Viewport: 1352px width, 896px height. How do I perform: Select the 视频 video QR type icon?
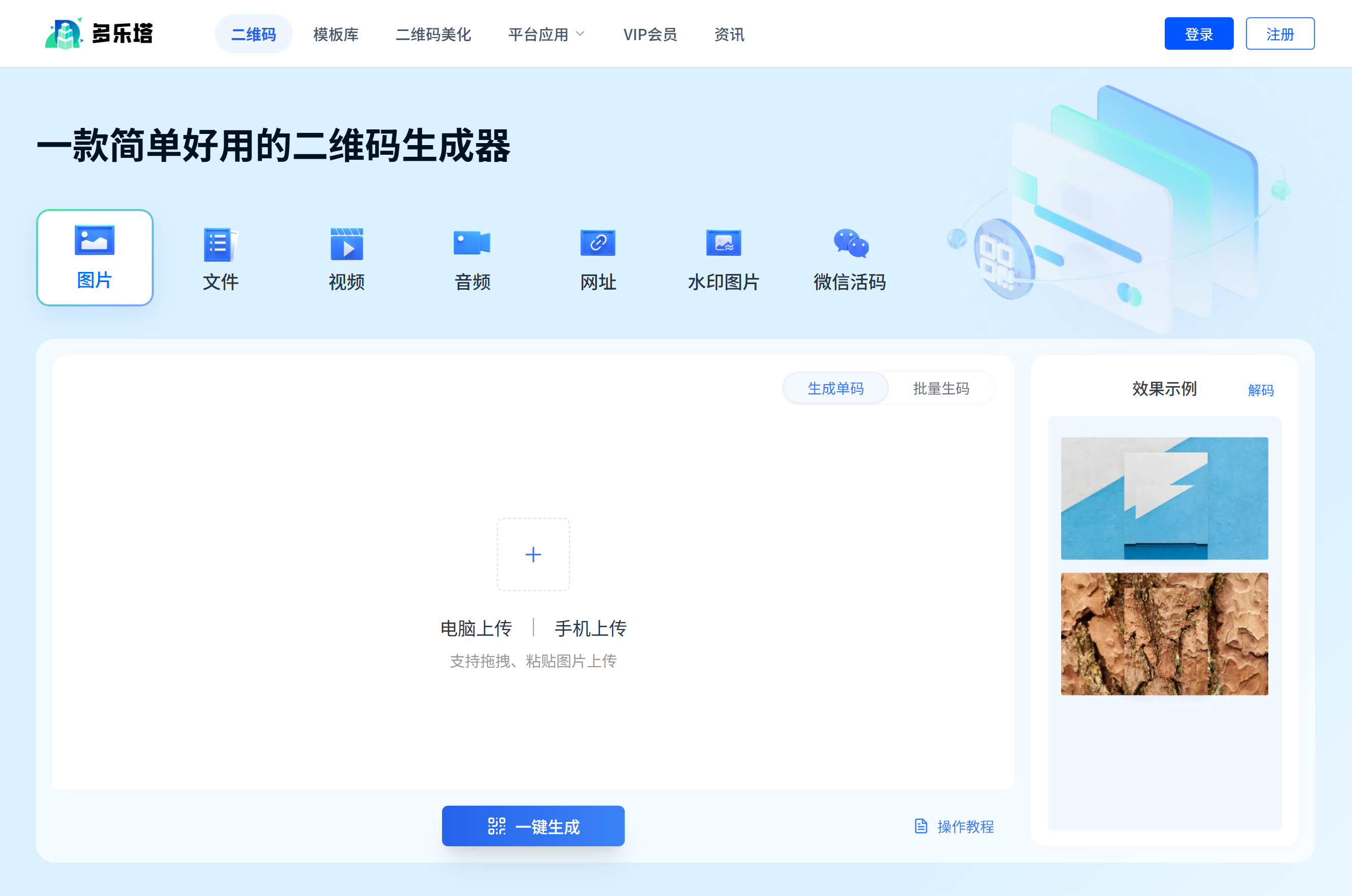(346, 245)
